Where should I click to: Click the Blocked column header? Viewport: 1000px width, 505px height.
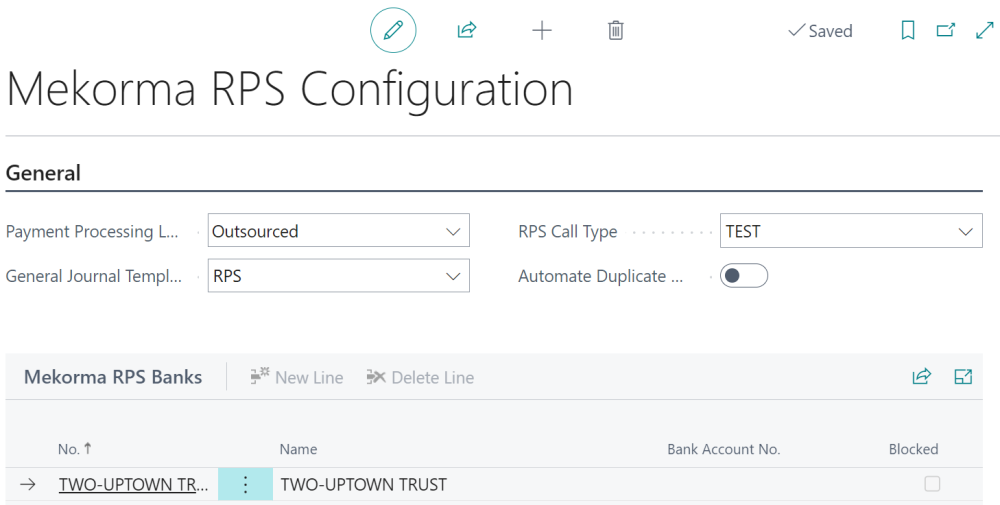(913, 449)
